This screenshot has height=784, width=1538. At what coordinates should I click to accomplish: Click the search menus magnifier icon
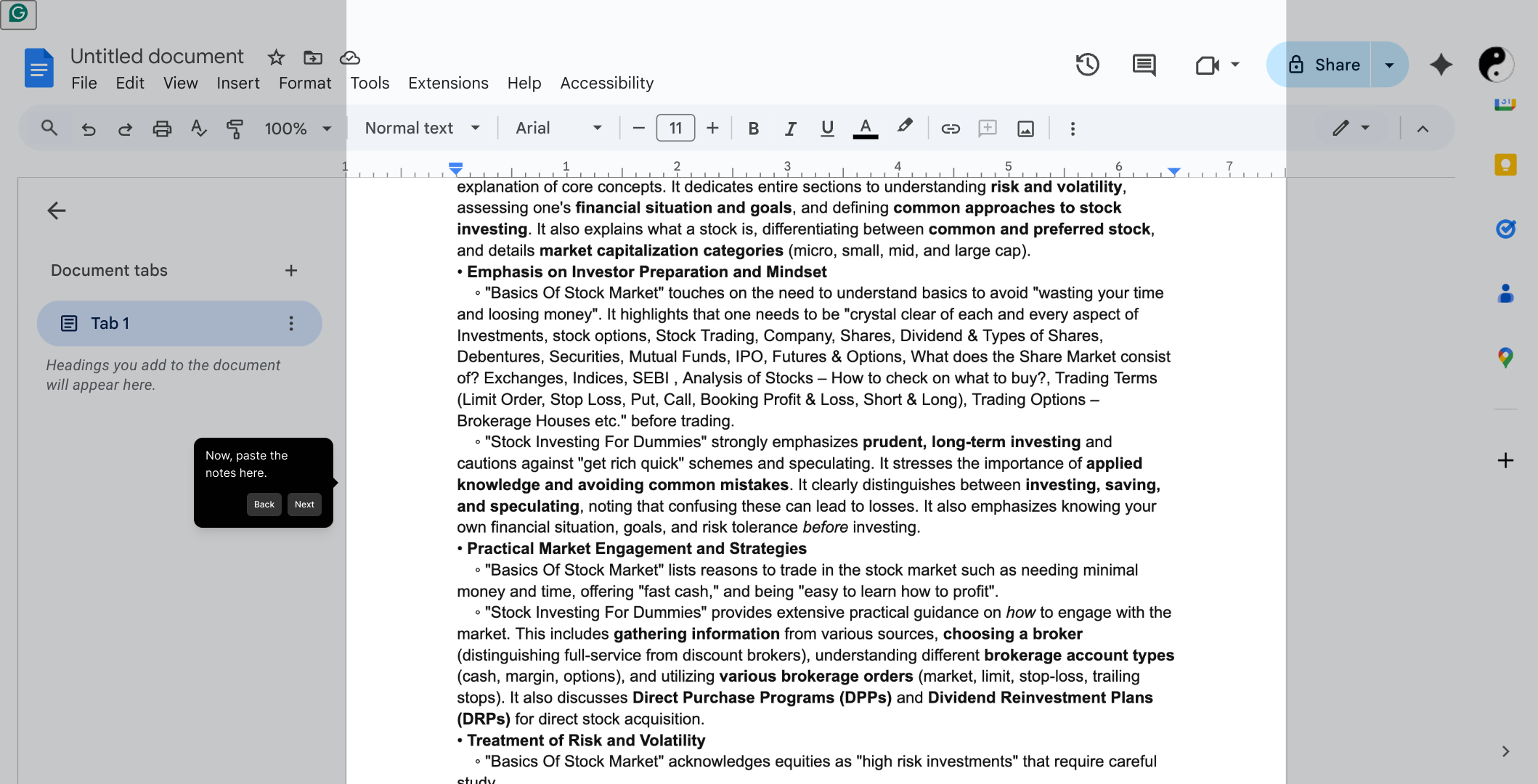[x=49, y=128]
